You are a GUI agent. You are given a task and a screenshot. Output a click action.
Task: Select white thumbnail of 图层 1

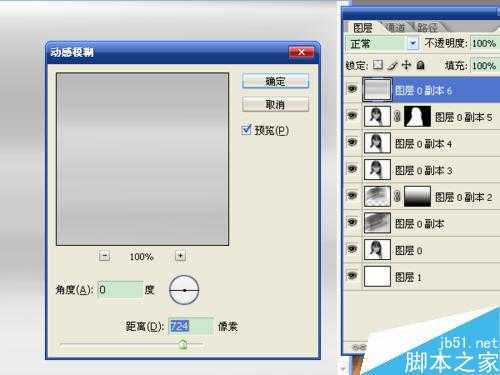click(x=377, y=276)
